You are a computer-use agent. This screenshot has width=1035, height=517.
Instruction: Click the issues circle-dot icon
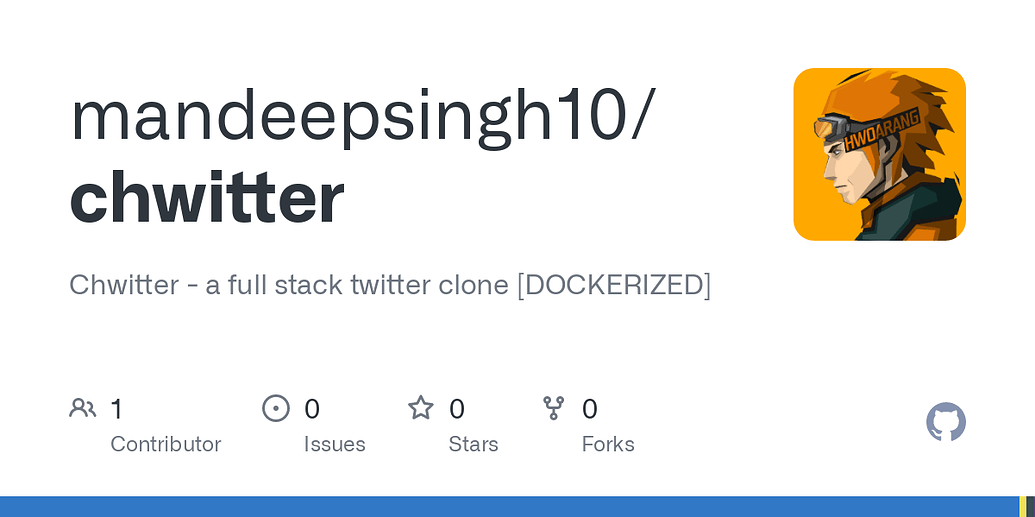(x=275, y=408)
